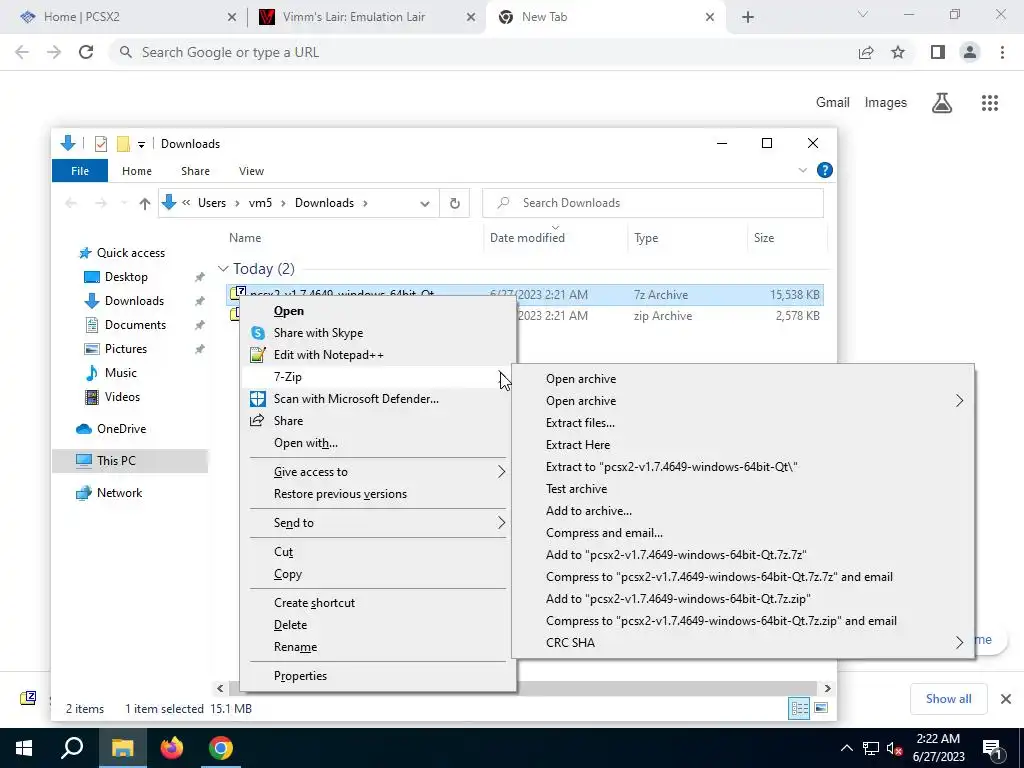Image resolution: width=1024 pixels, height=768 pixels.
Task: Click Explorer help question mark icon
Action: (x=825, y=170)
